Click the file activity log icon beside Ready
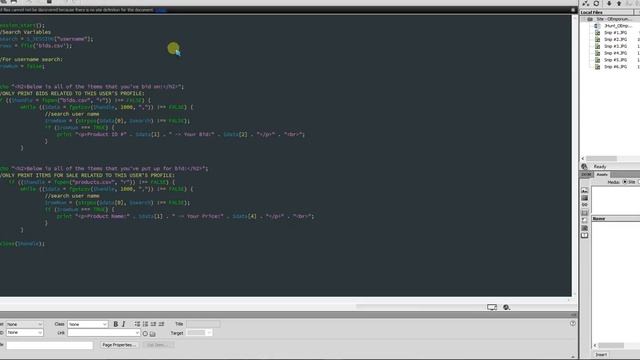Viewport: 640px width, 360px height. point(584,167)
